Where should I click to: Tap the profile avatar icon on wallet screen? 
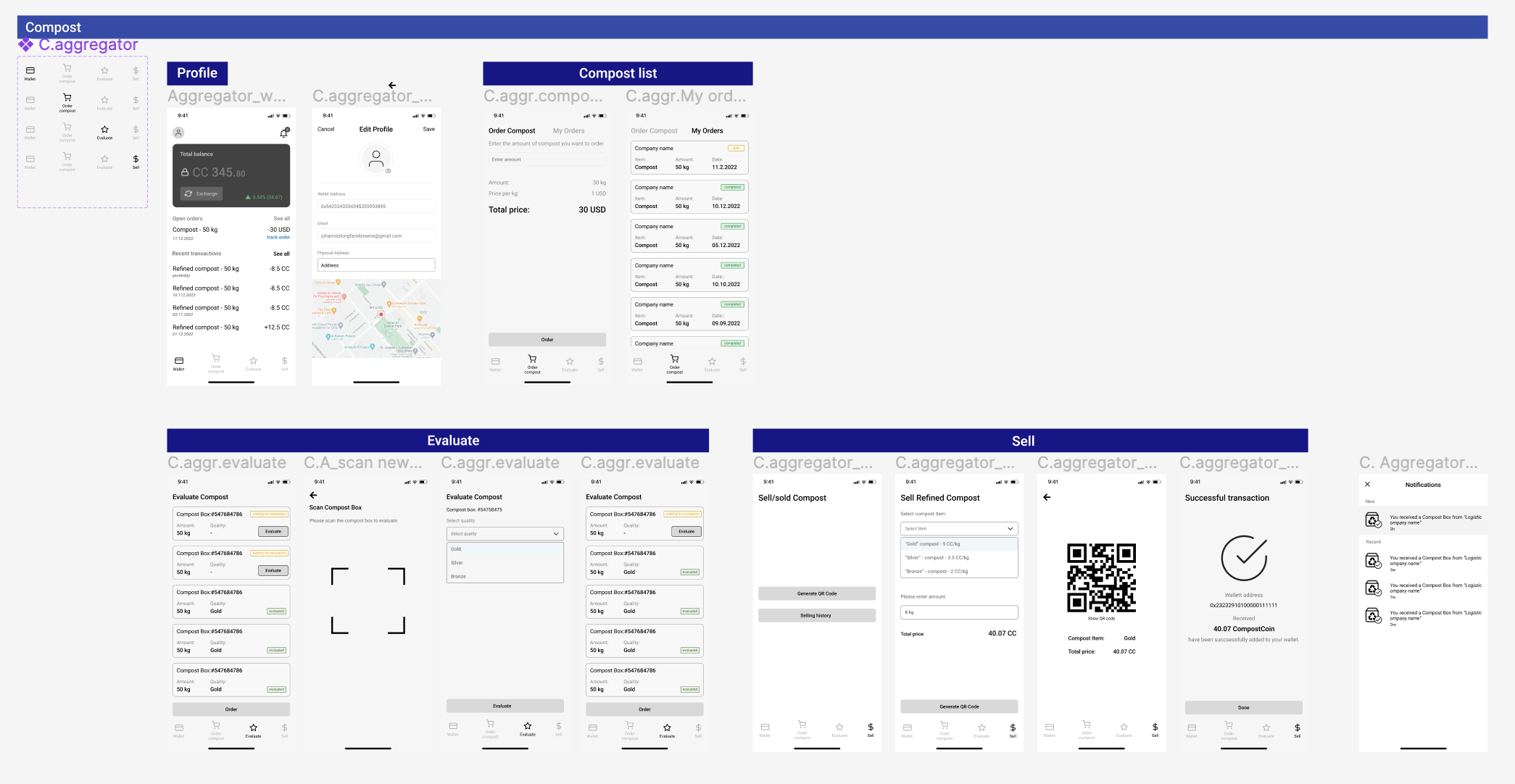point(178,133)
